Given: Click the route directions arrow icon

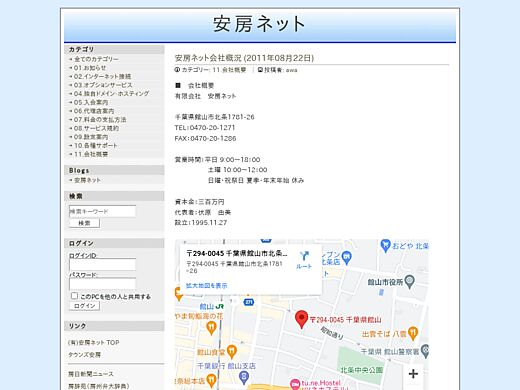Looking at the screenshot, I should [x=304, y=256].
